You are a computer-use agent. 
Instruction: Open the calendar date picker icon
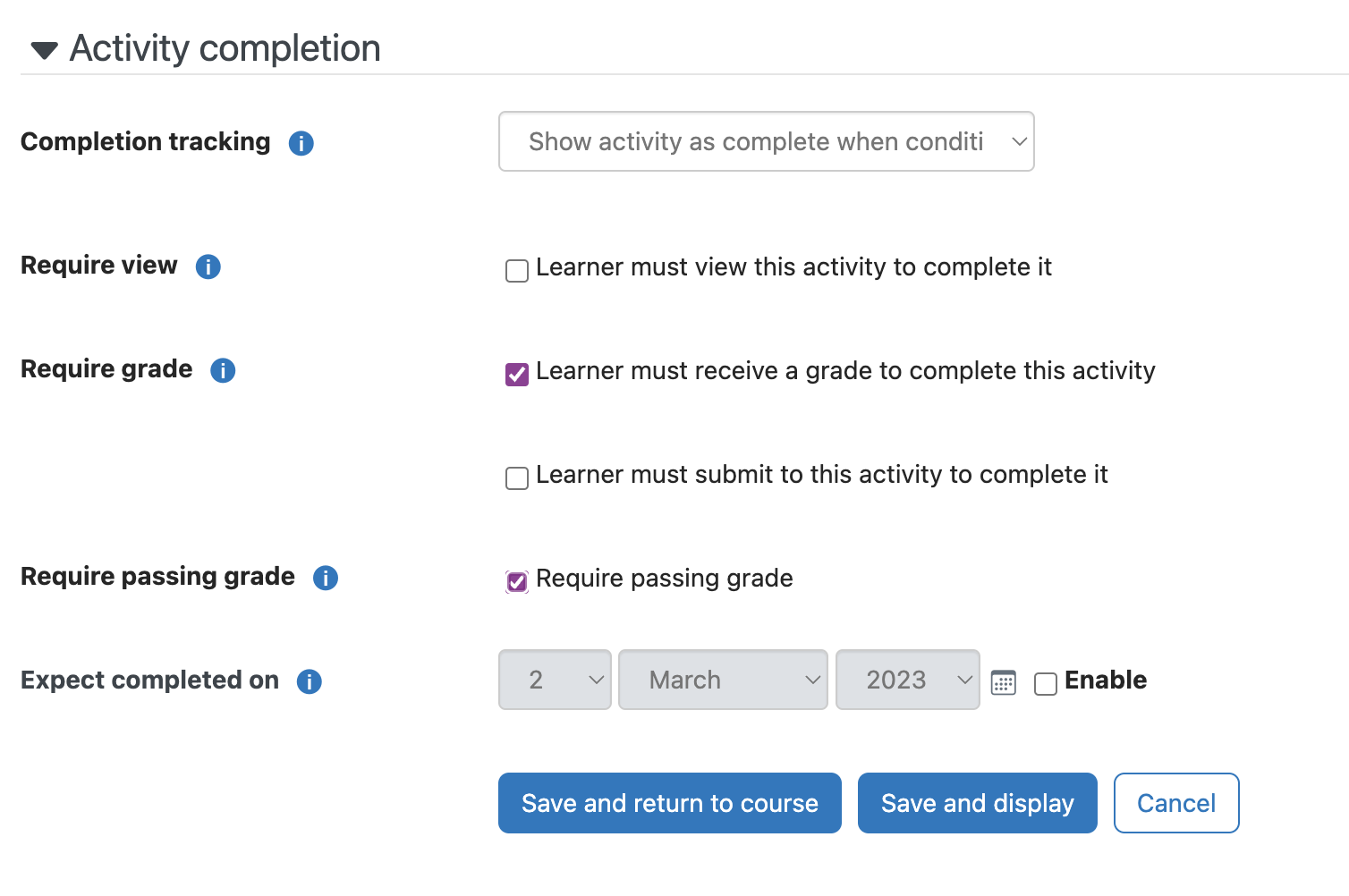click(x=1004, y=682)
